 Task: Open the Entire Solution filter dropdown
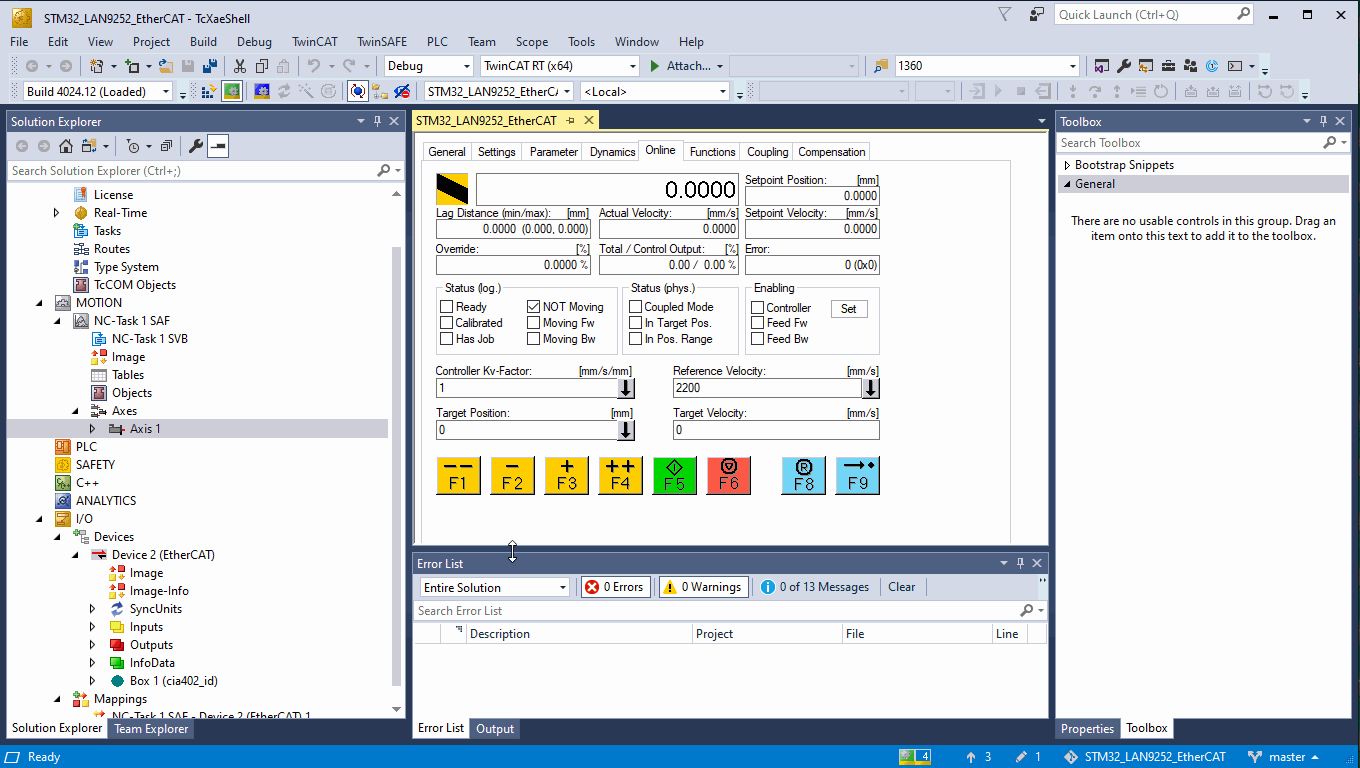(x=495, y=587)
